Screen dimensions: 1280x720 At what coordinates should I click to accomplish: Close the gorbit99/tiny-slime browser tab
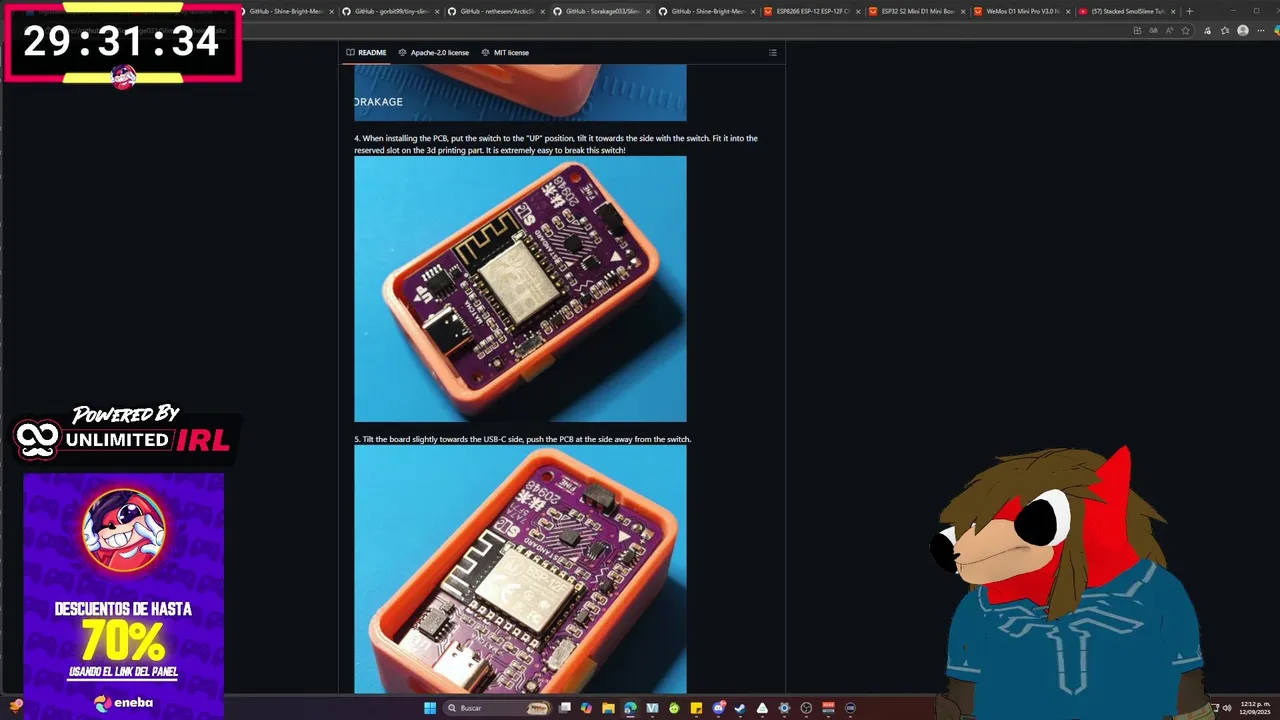pyautogui.click(x=437, y=11)
